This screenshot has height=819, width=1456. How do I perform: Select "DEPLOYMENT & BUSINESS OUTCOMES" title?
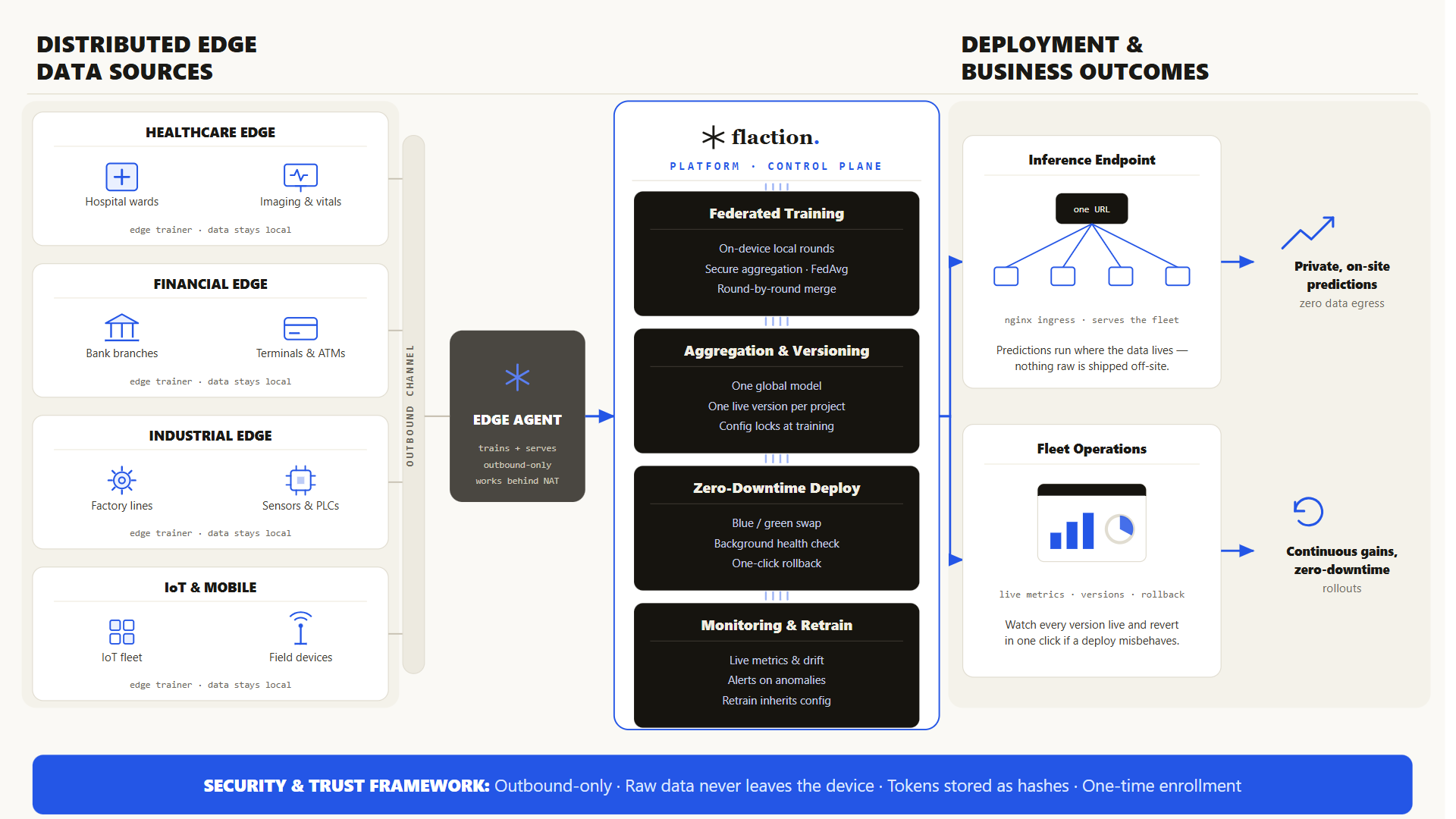(1084, 58)
